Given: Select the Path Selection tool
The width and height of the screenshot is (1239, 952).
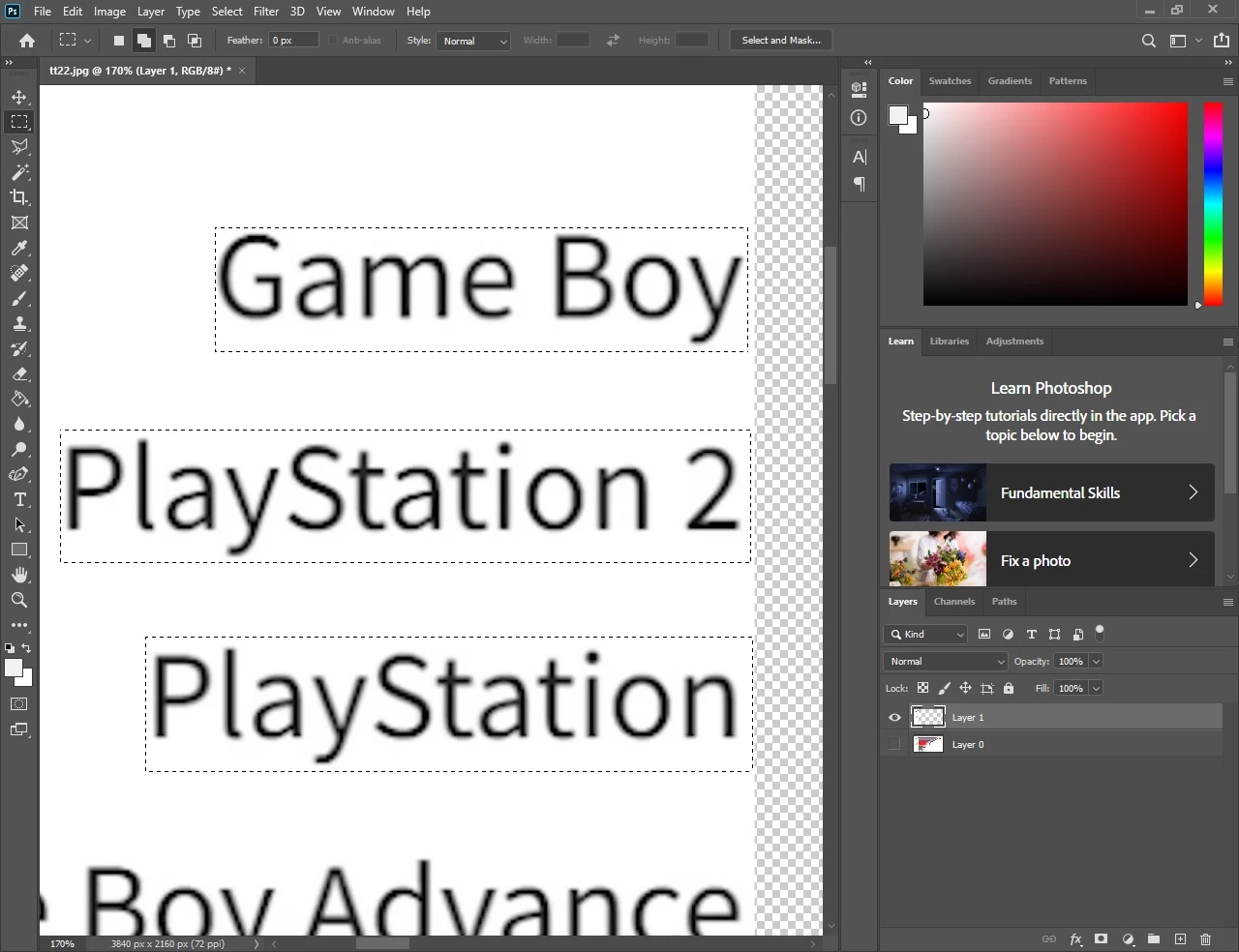Looking at the screenshot, I should (x=19, y=525).
